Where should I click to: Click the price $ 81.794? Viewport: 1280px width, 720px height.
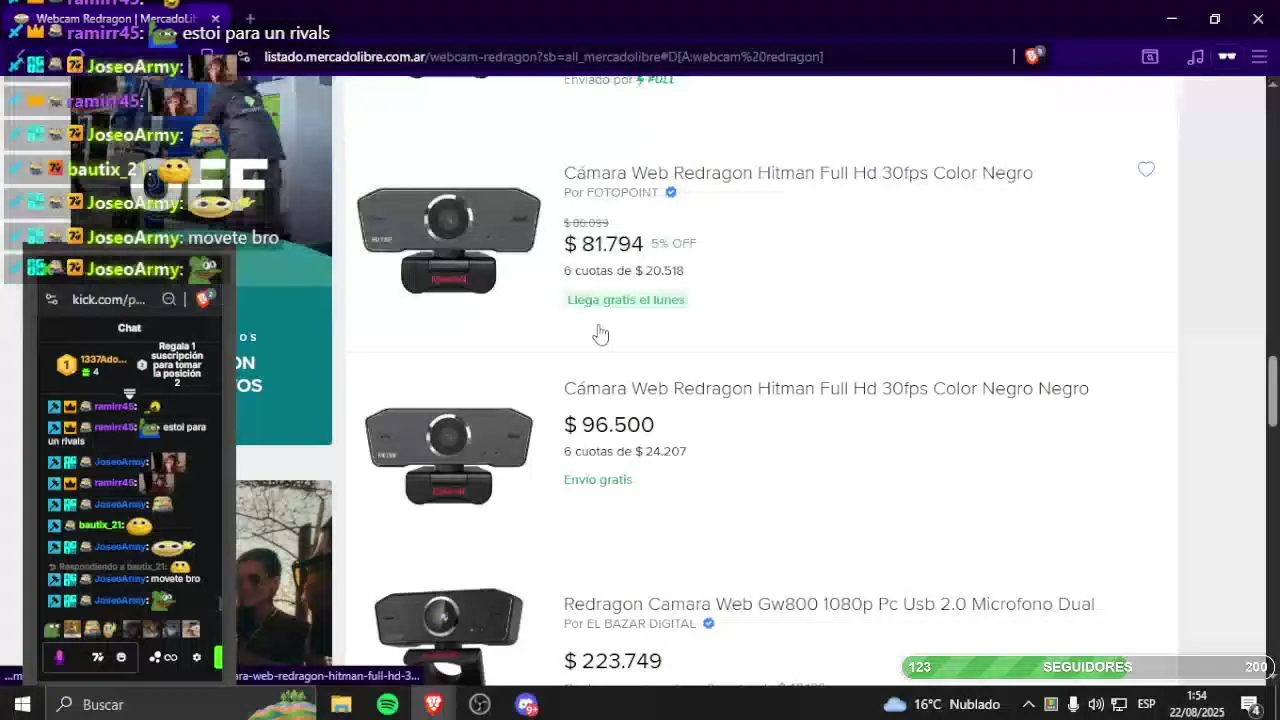pyautogui.click(x=603, y=244)
